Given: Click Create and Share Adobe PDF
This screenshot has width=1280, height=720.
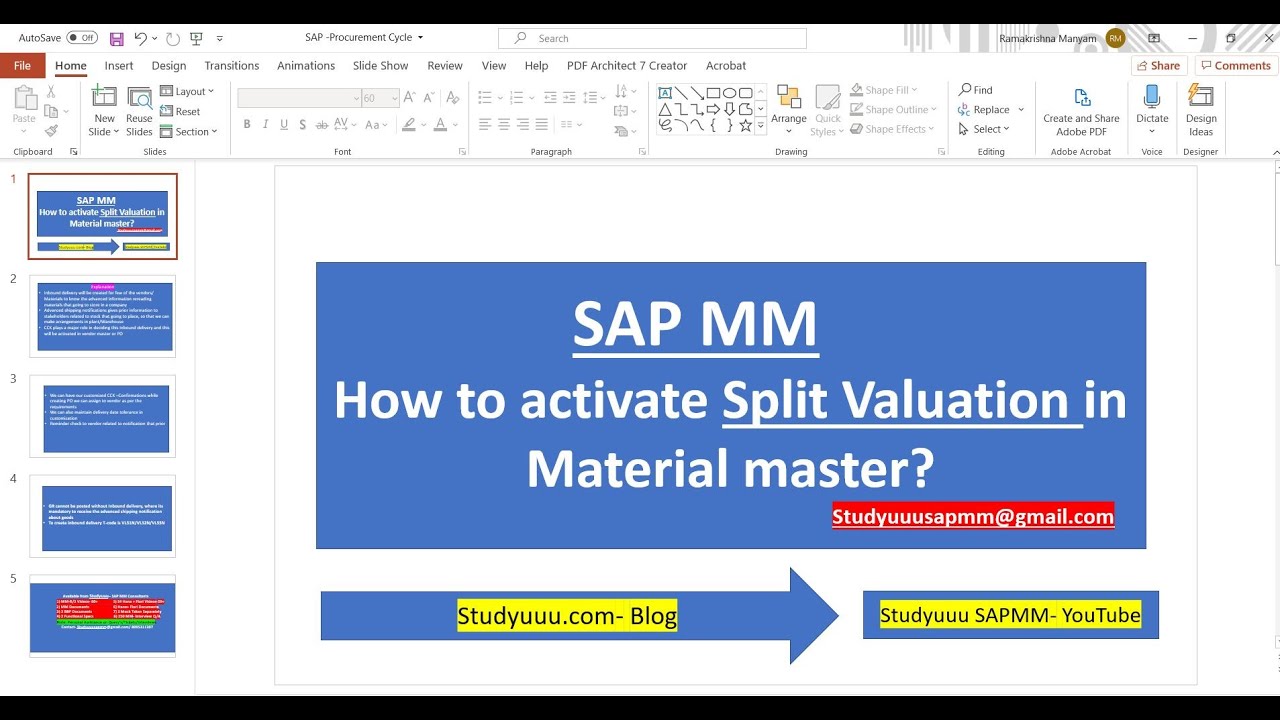Looking at the screenshot, I should (x=1081, y=111).
